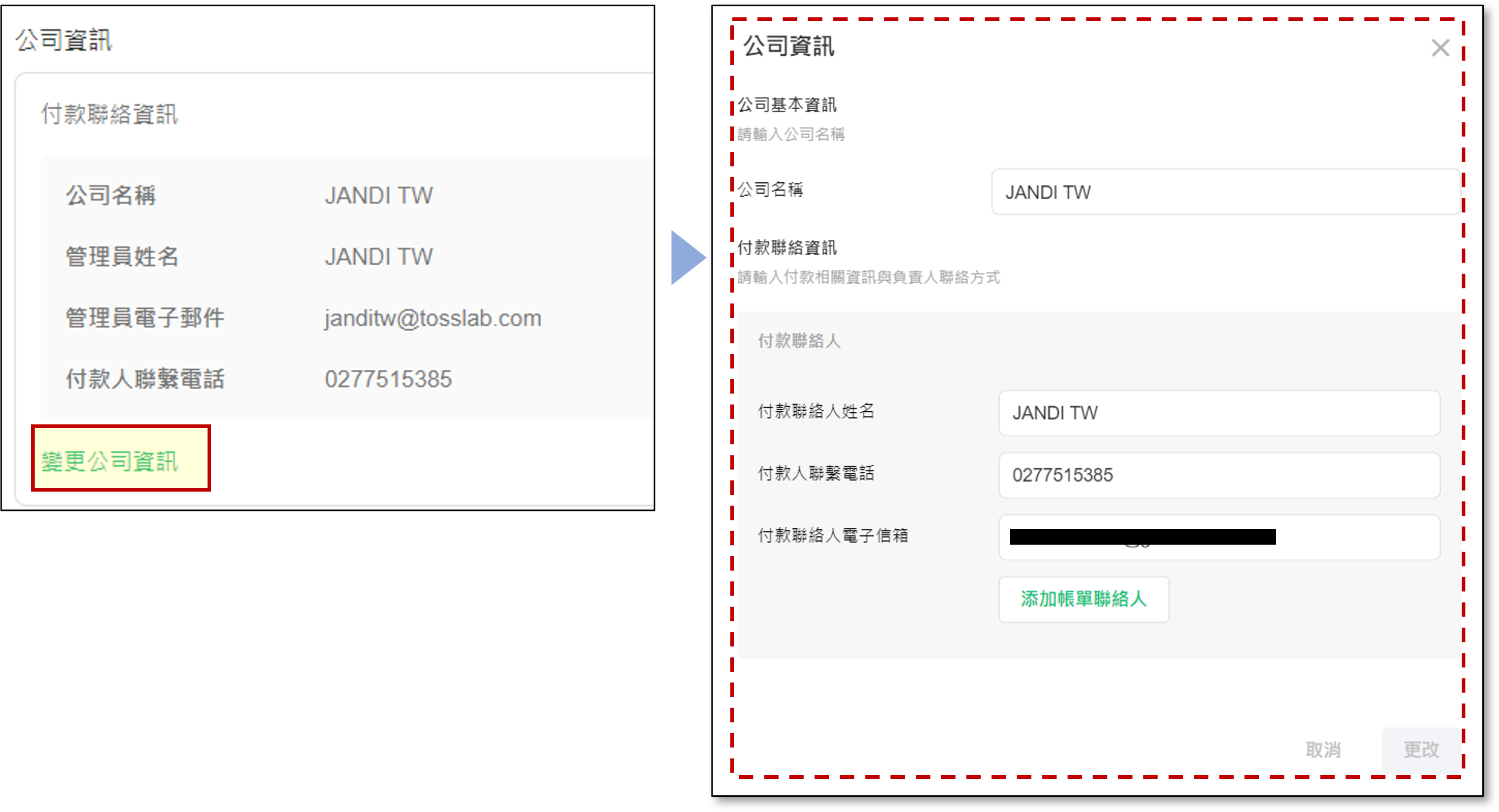Click the janditw@tosslab.com email text

(x=433, y=318)
